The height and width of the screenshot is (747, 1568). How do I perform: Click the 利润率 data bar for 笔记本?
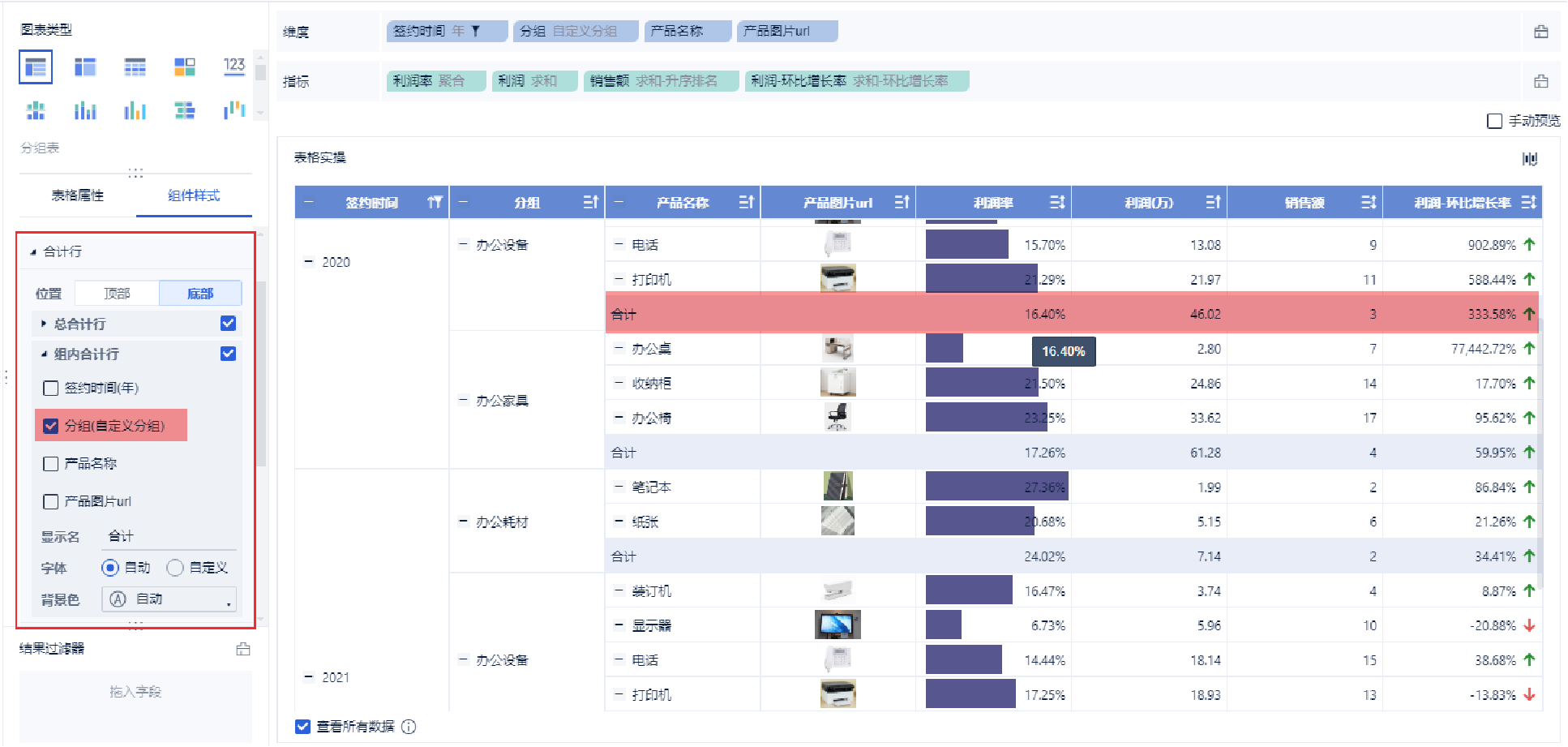point(996,487)
